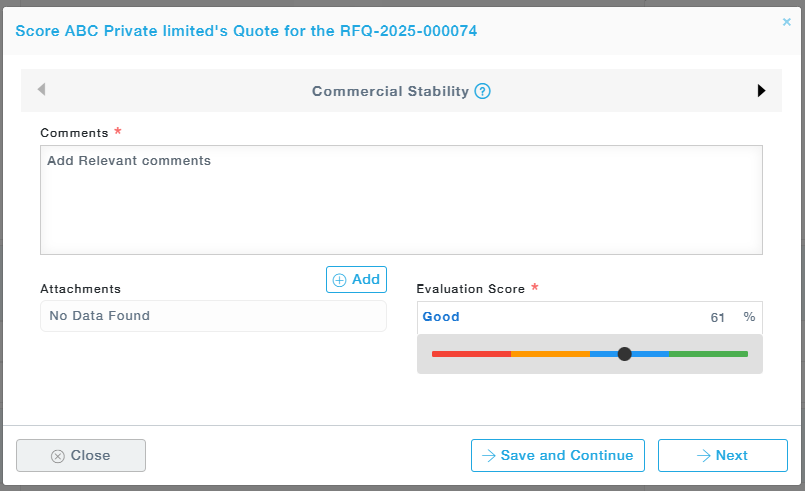This screenshot has height=491, width=805.
Task: Click the 'Good' rating label
Action: pyautogui.click(x=441, y=317)
